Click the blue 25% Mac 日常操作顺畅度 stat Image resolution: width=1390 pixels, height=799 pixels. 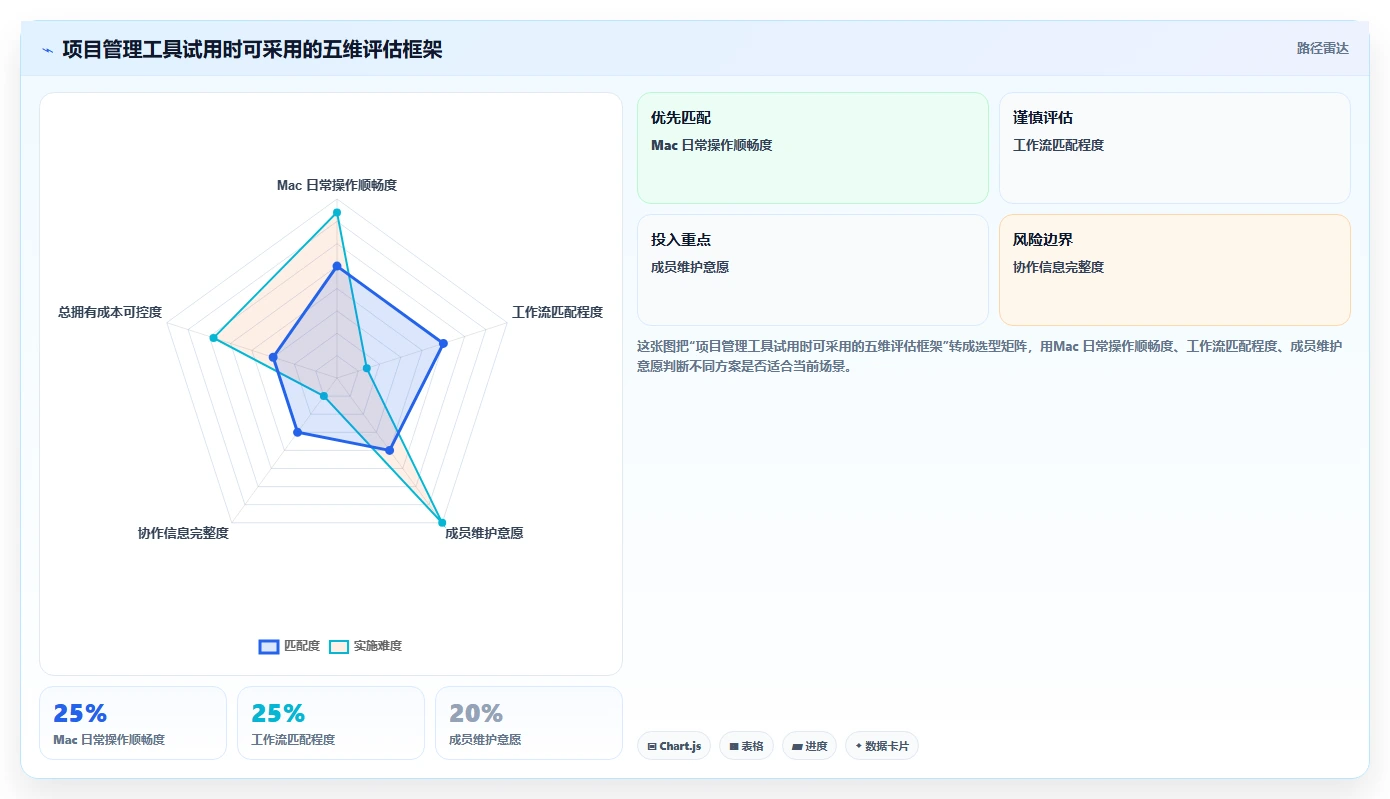point(133,723)
